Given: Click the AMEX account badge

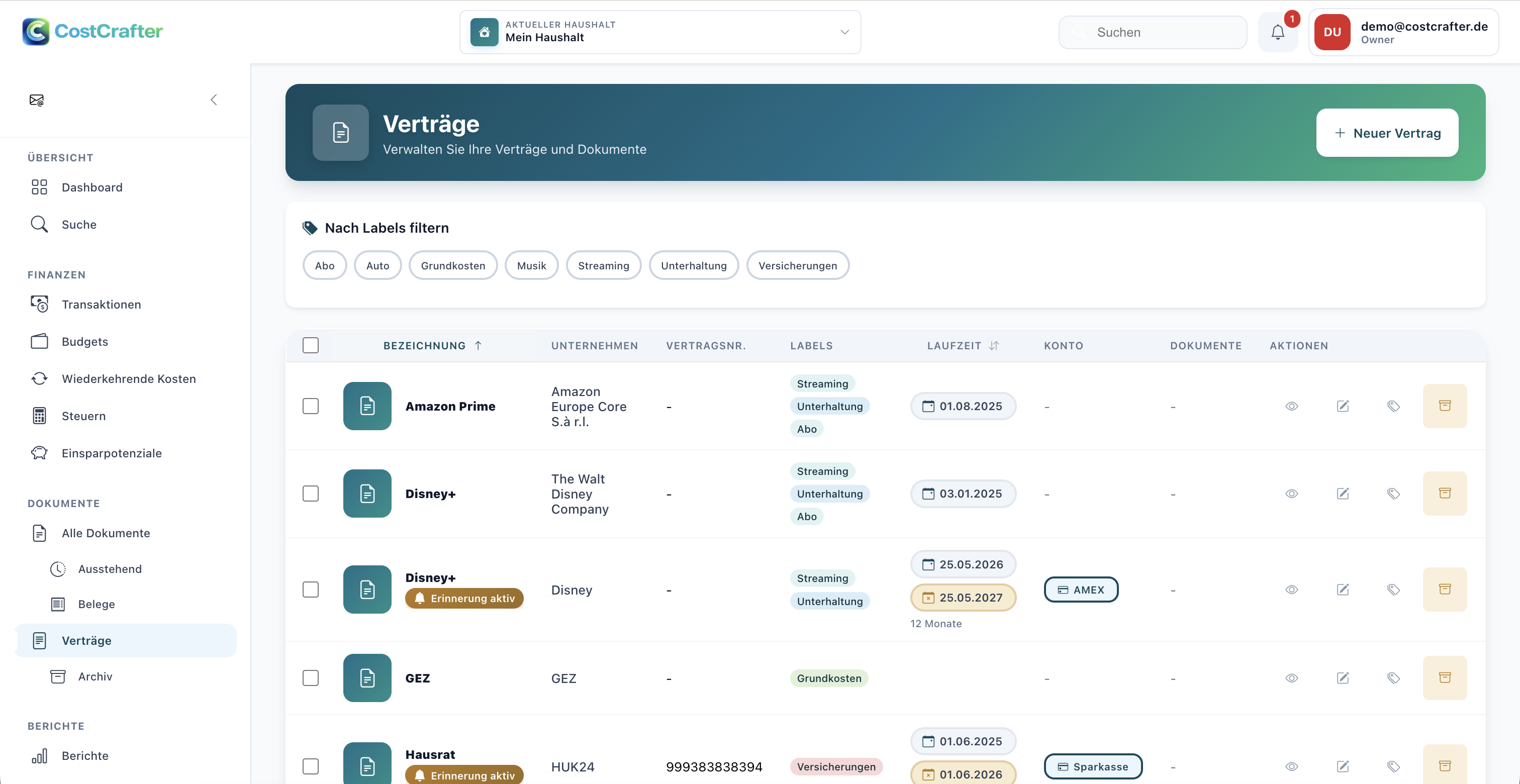Looking at the screenshot, I should (1081, 590).
